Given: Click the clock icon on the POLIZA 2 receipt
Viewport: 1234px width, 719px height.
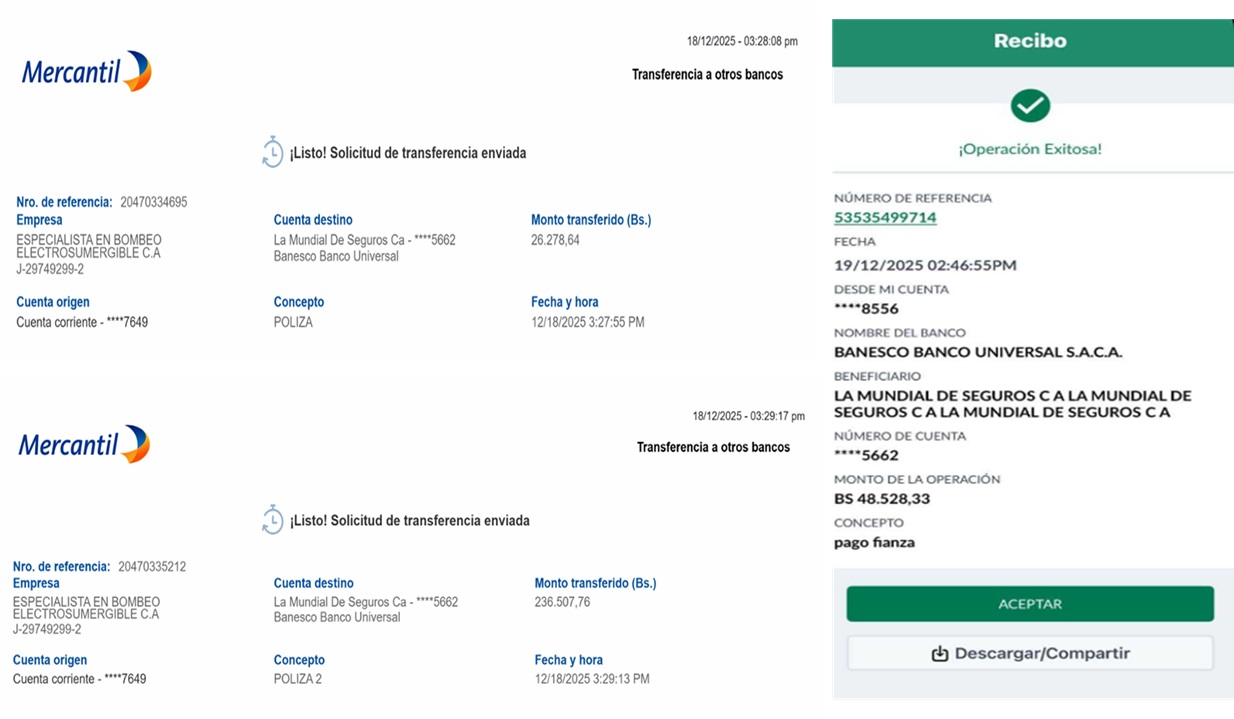Looking at the screenshot, I should point(272,519).
